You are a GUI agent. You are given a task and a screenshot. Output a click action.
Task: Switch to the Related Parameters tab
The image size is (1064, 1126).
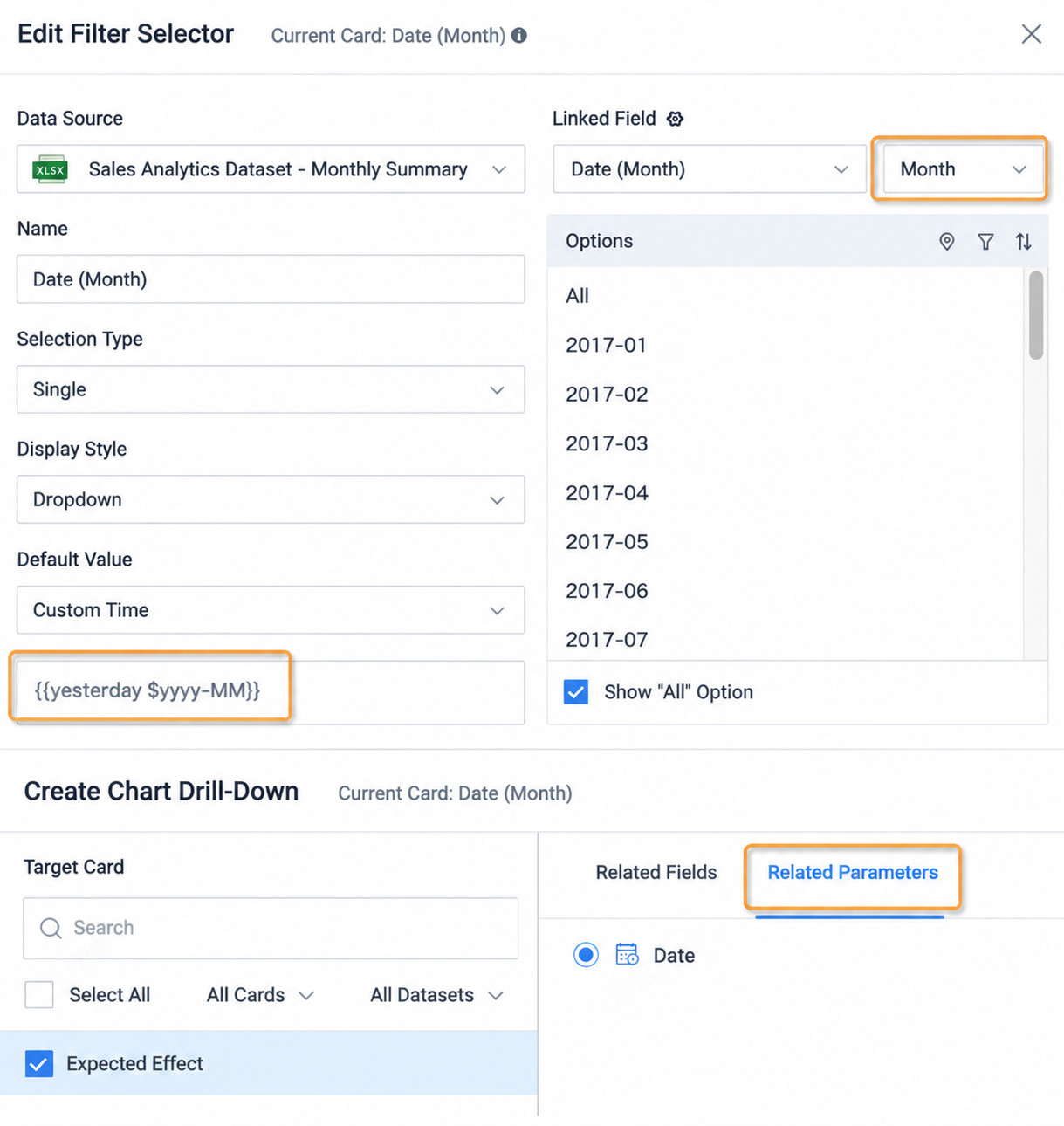853,872
